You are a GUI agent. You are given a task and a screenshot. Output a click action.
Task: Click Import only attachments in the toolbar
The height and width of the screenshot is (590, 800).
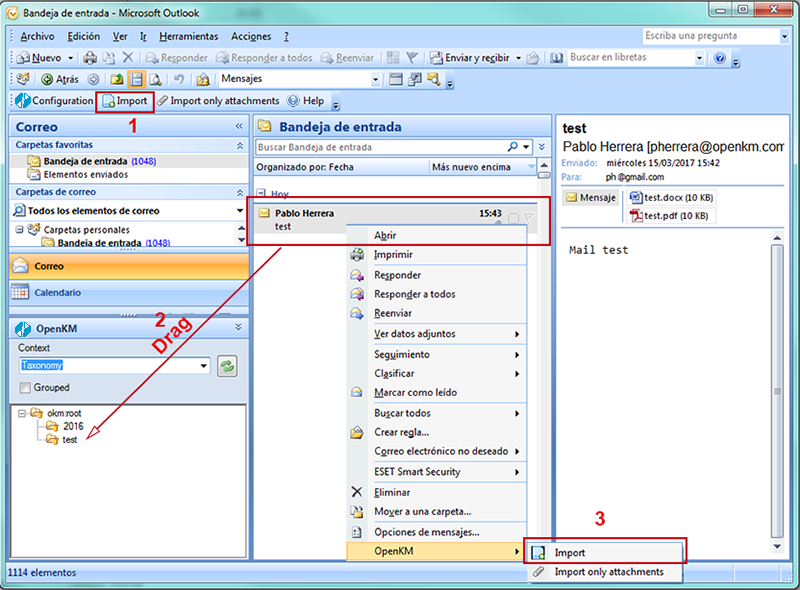(218, 101)
